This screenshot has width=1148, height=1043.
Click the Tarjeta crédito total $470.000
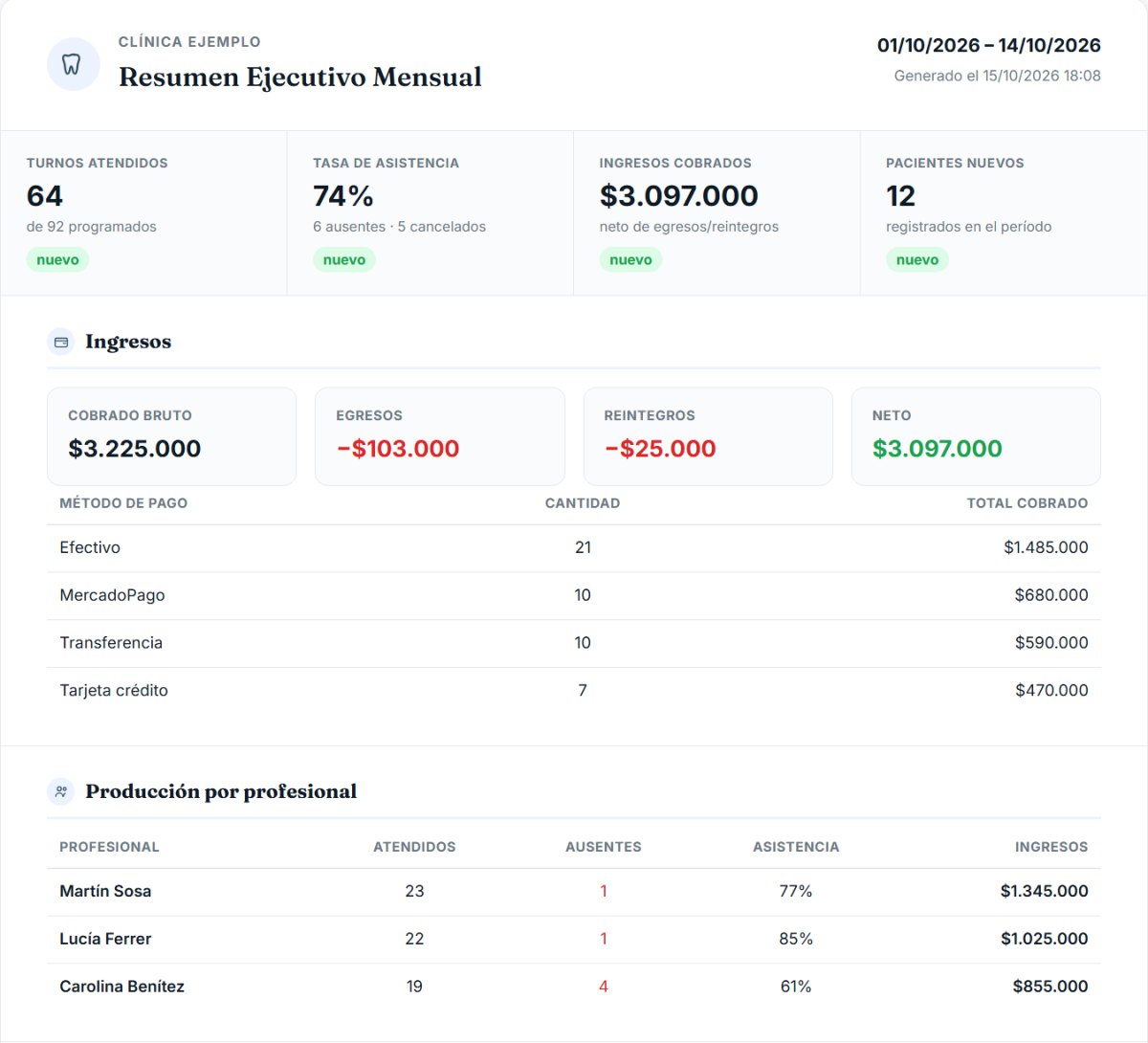(x=1051, y=691)
